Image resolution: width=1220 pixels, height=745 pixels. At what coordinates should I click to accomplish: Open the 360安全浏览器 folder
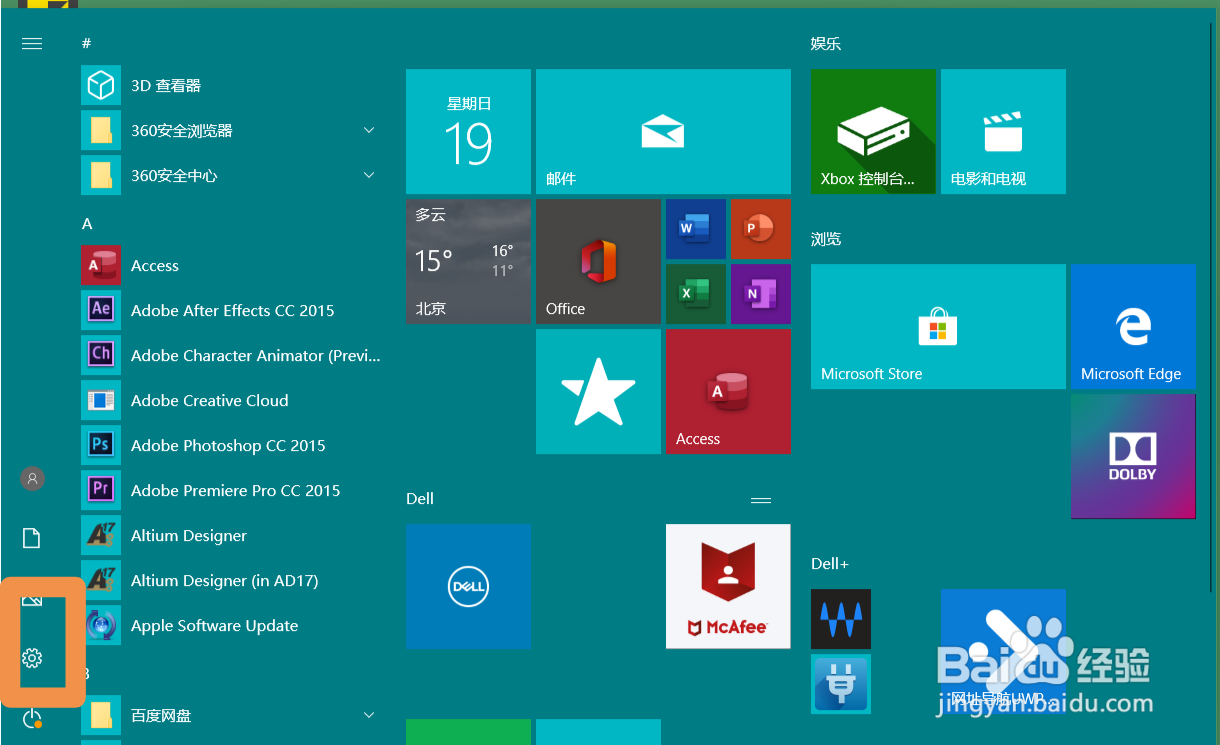(x=231, y=131)
